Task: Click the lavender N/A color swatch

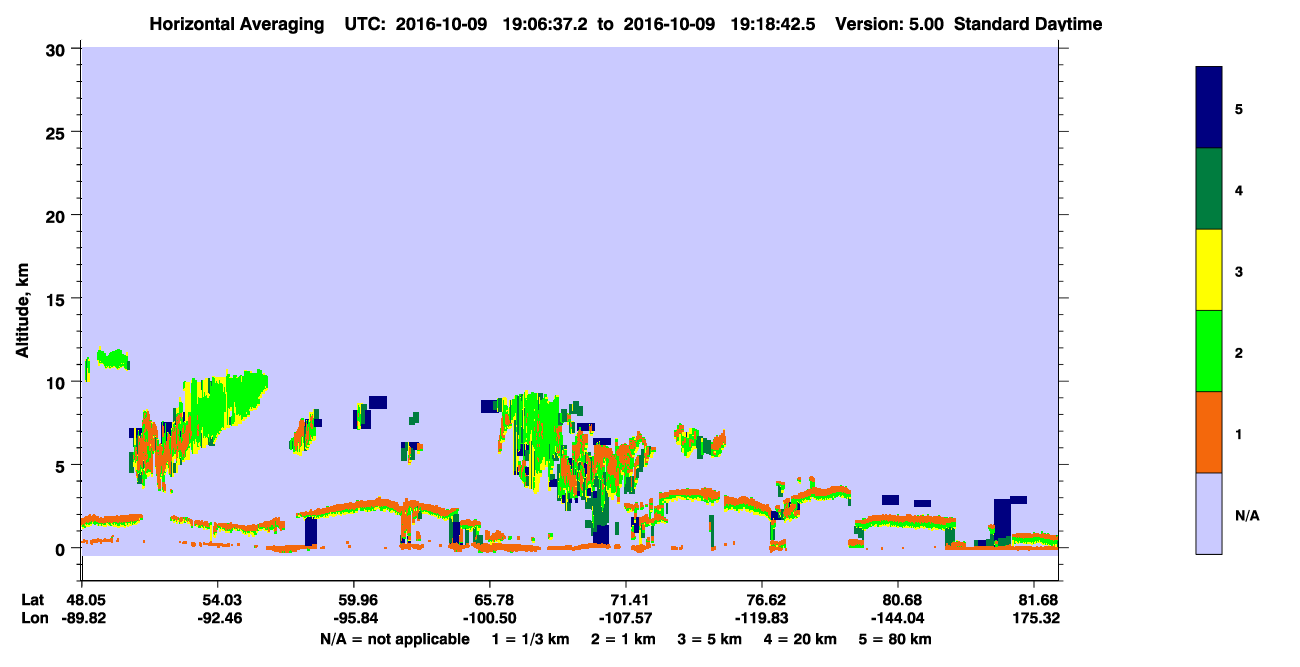Action: click(1208, 513)
